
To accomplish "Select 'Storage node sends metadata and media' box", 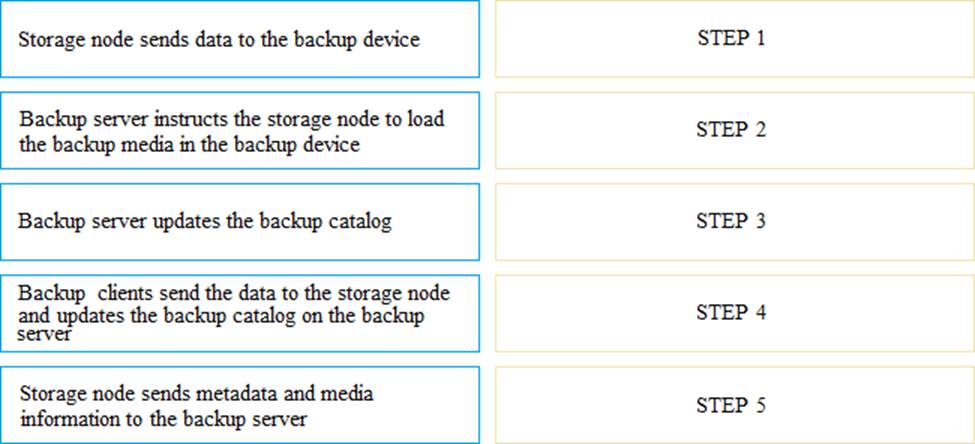I will click(x=240, y=405).
